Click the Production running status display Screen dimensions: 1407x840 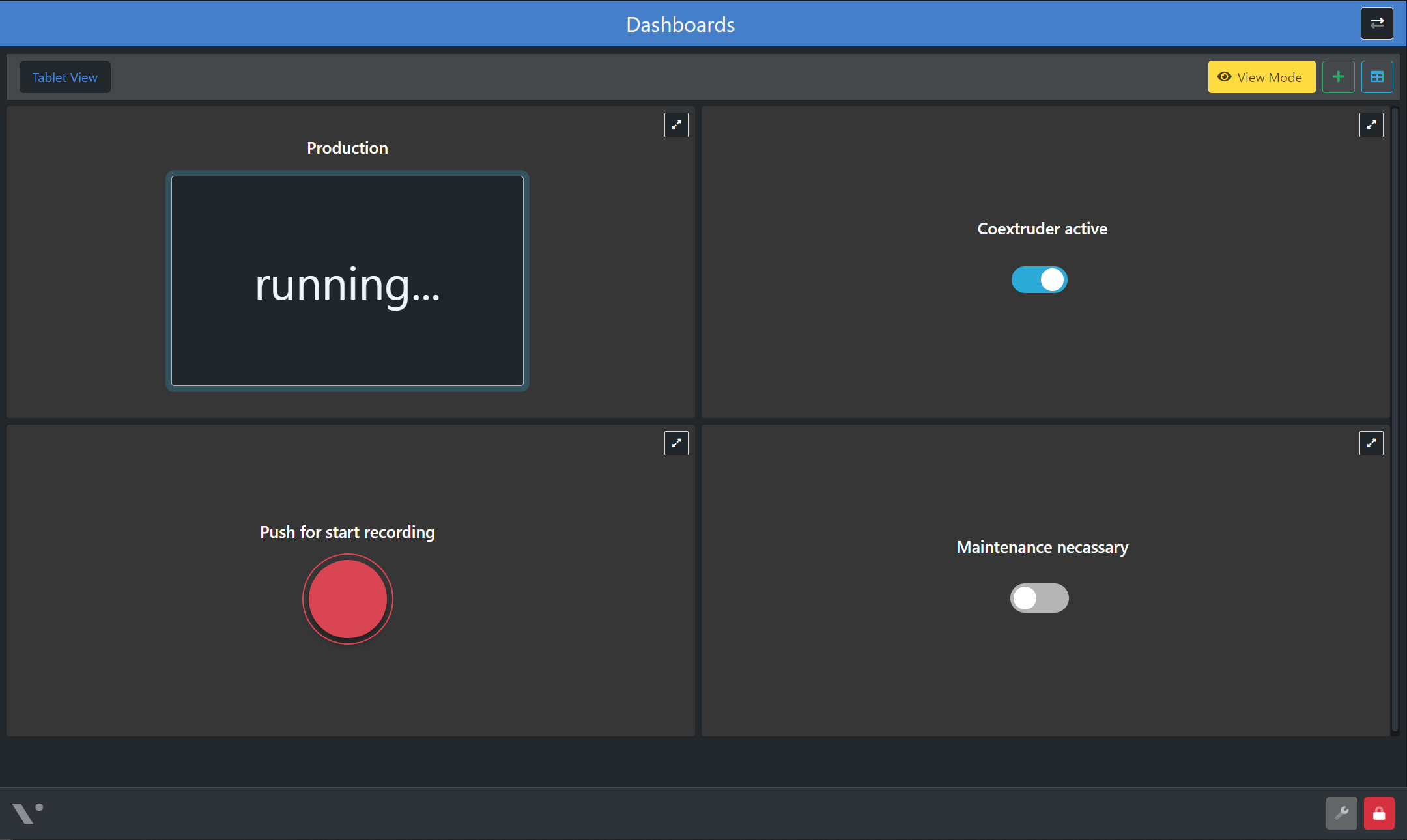click(x=347, y=281)
